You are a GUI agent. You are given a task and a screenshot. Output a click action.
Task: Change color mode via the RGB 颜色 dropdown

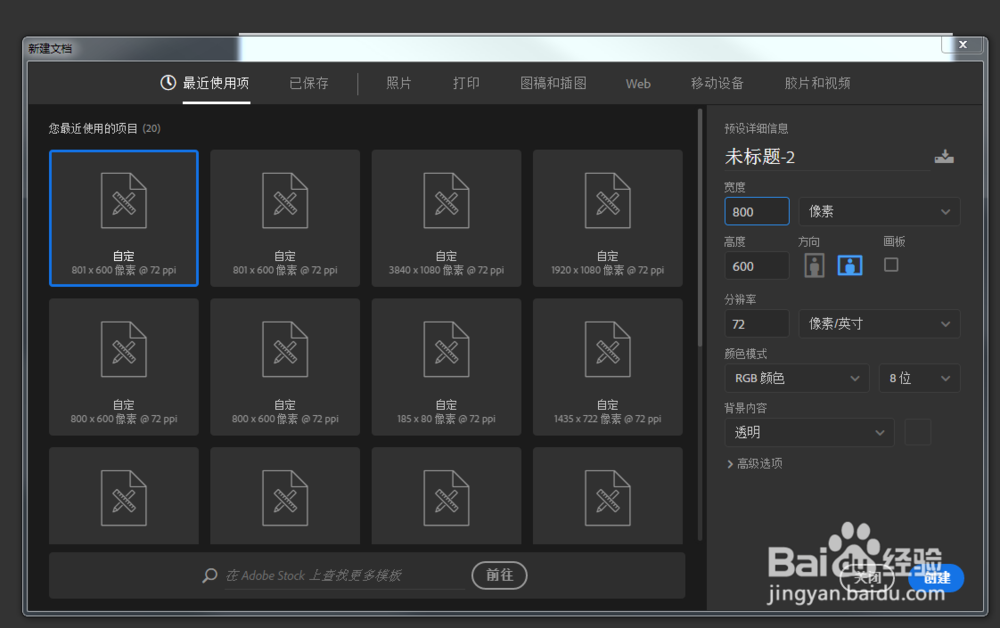click(x=796, y=378)
